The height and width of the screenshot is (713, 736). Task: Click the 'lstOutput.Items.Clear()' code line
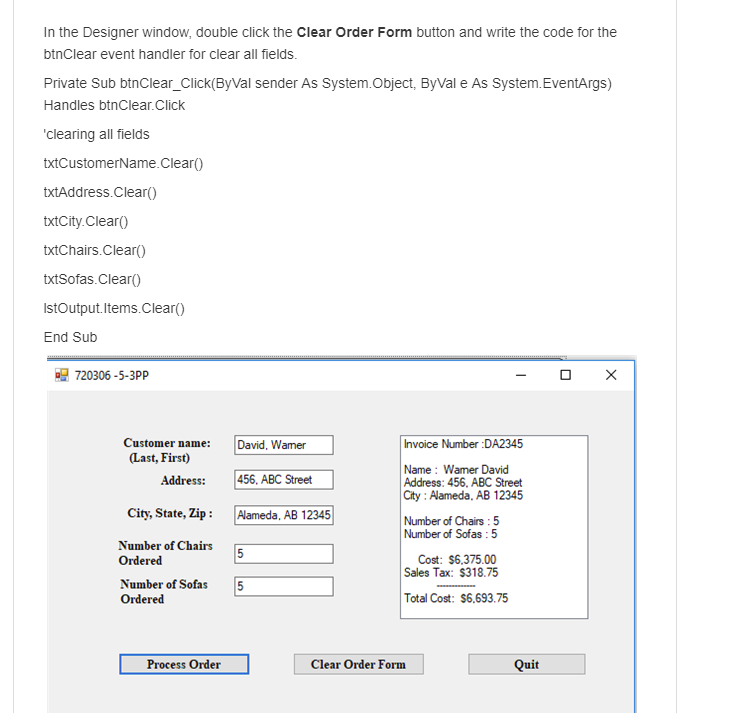(x=114, y=308)
